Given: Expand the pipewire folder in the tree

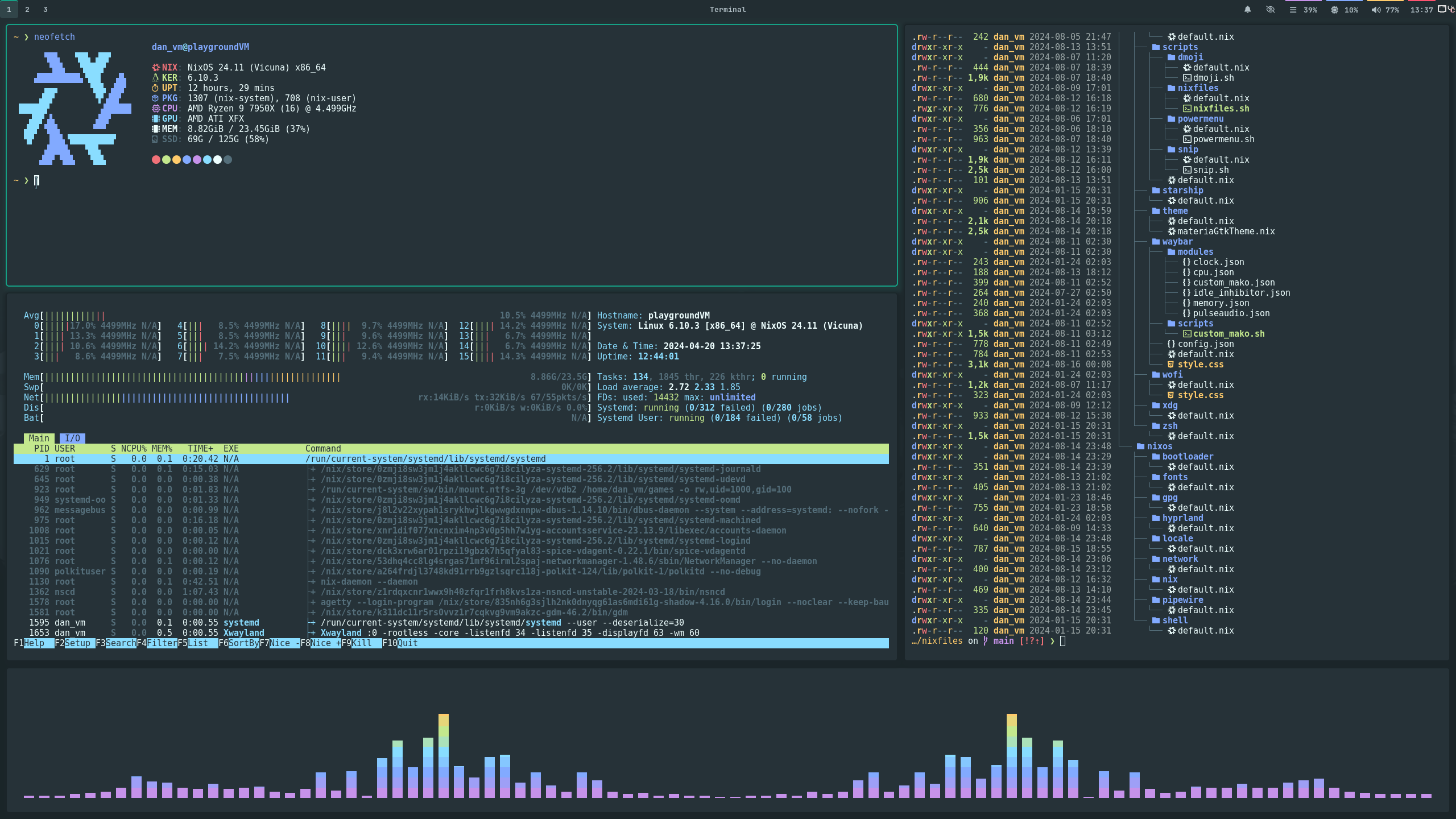Looking at the screenshot, I should [x=1177, y=599].
